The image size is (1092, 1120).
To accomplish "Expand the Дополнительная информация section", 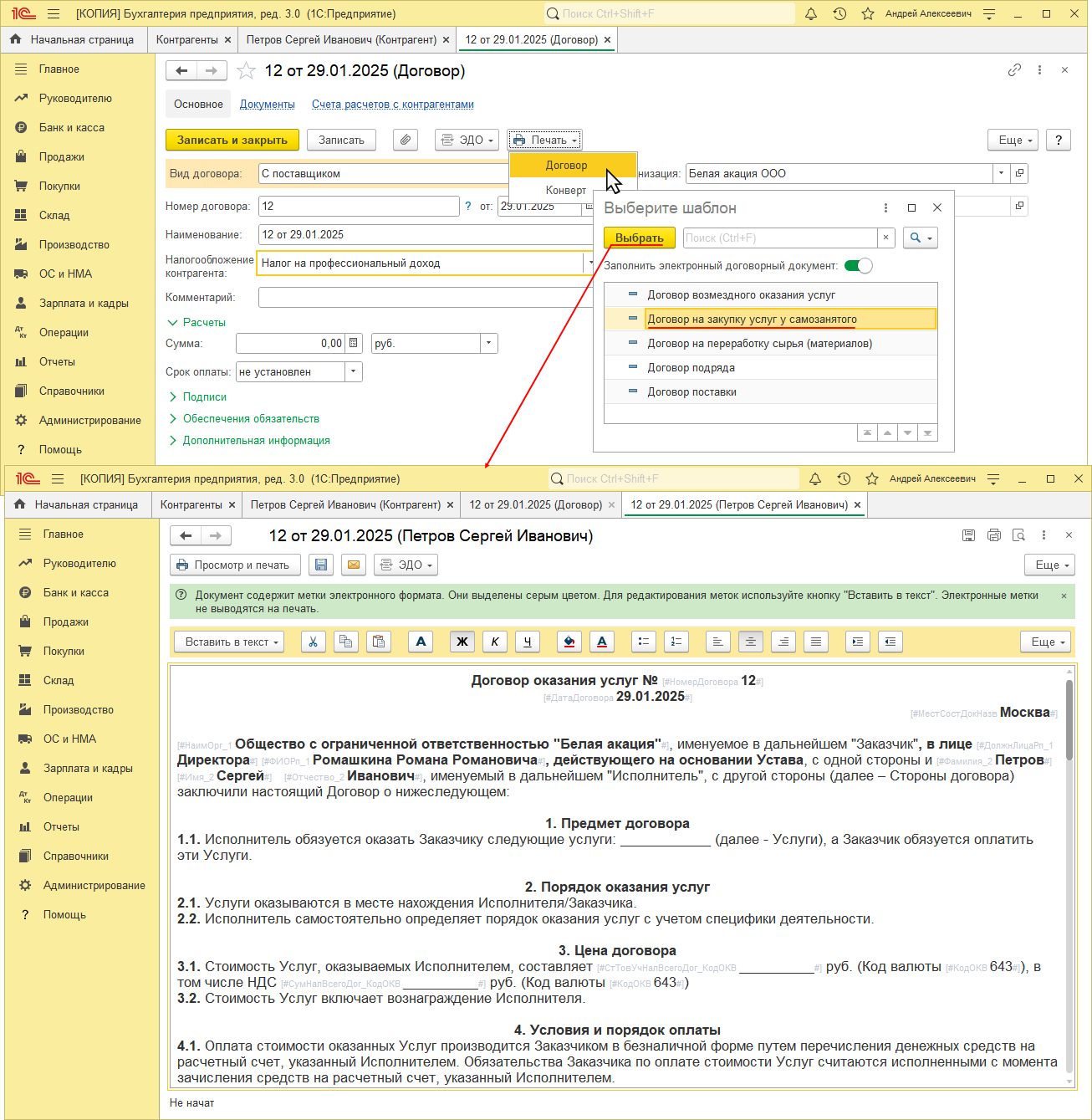I will 250,440.
